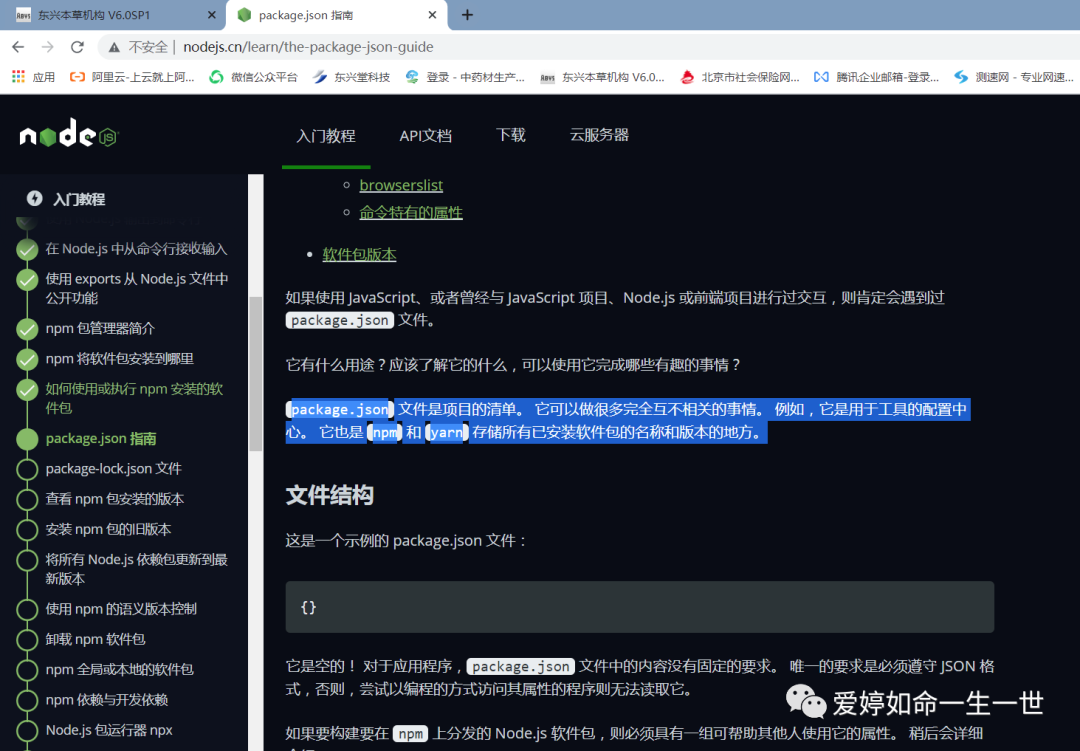The image size is (1080, 751).
Task: Click checkmark circle beside npm 将软件包安装到哪里
Action: 28,360
